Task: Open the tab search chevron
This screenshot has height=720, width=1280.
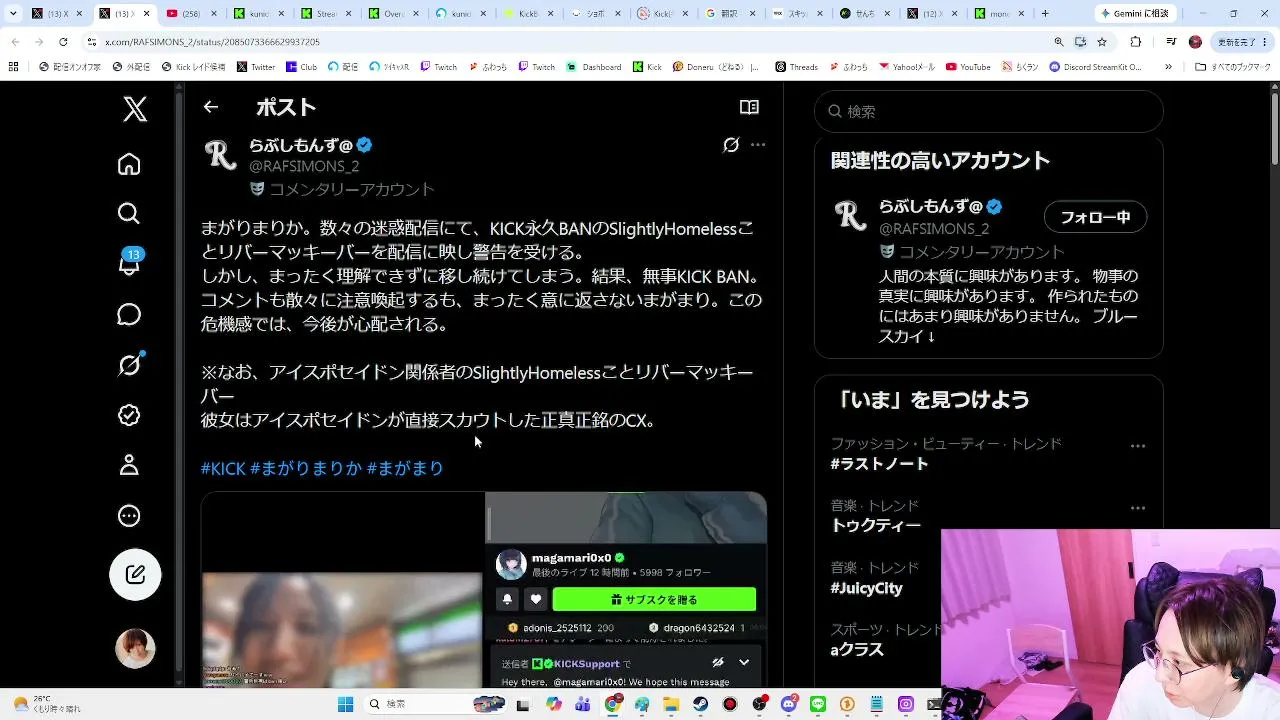Action: pyautogui.click(x=13, y=14)
